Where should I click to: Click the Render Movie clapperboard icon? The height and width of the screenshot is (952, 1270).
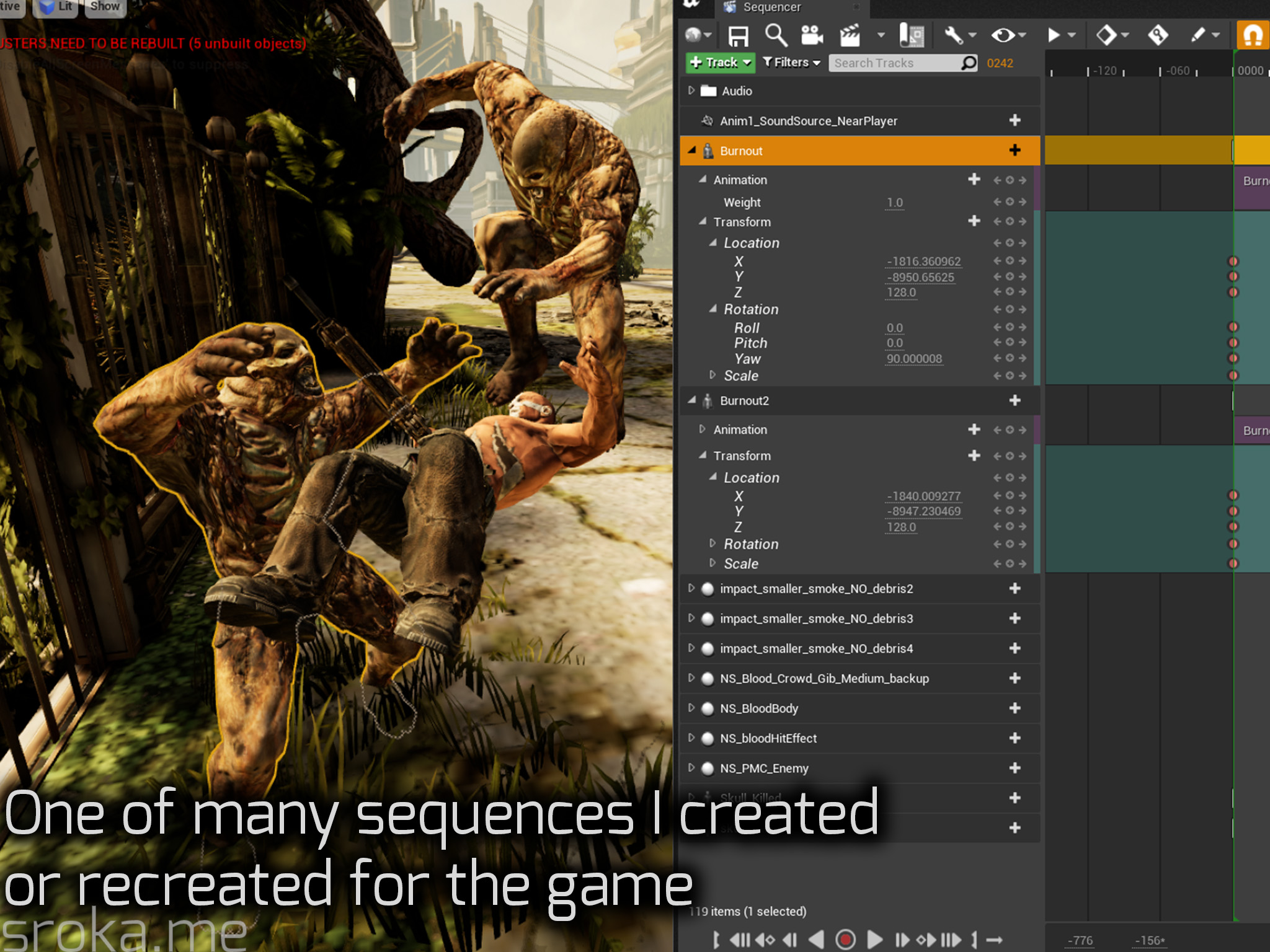[x=850, y=35]
